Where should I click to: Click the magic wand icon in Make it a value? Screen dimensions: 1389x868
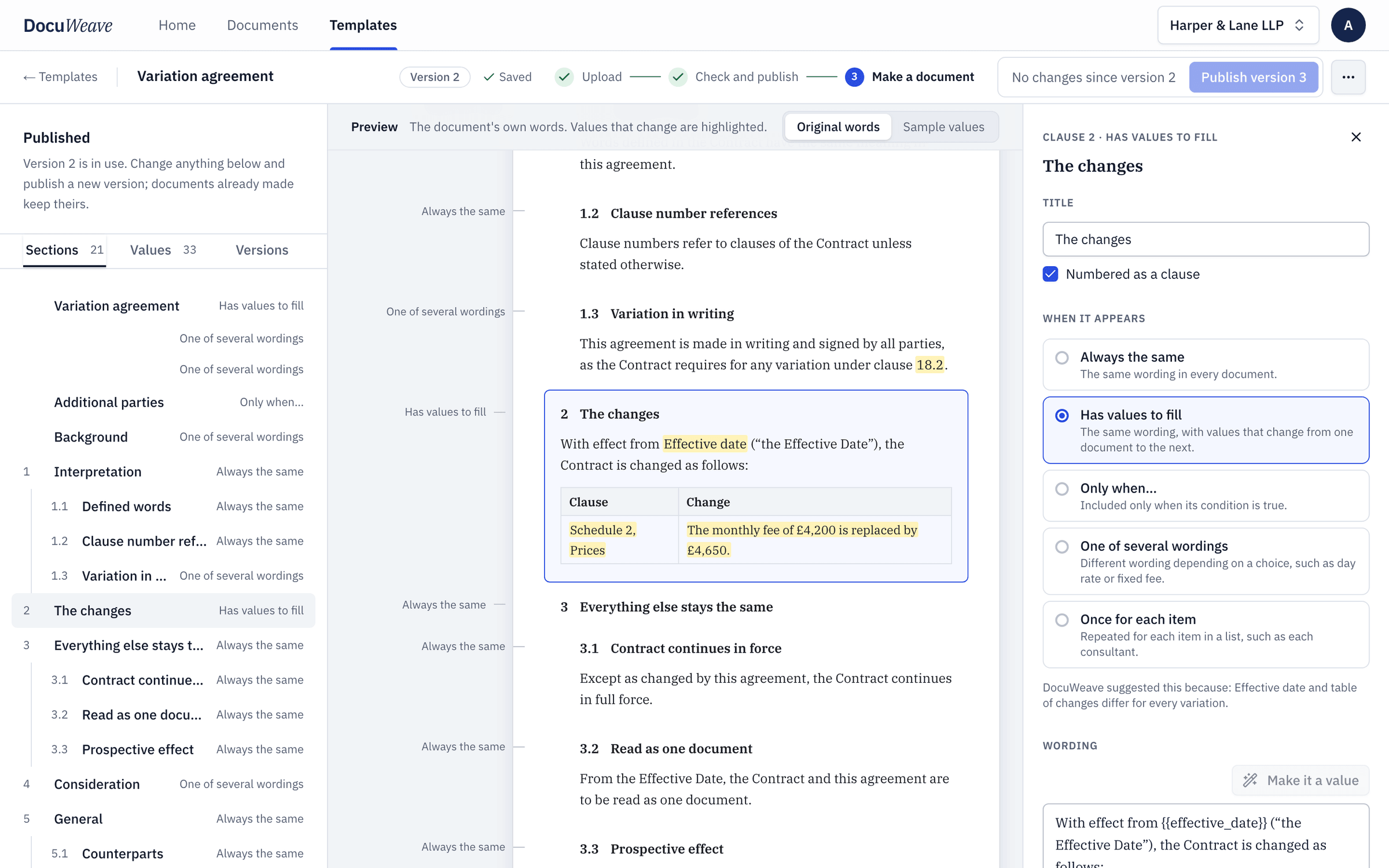[1250, 780]
